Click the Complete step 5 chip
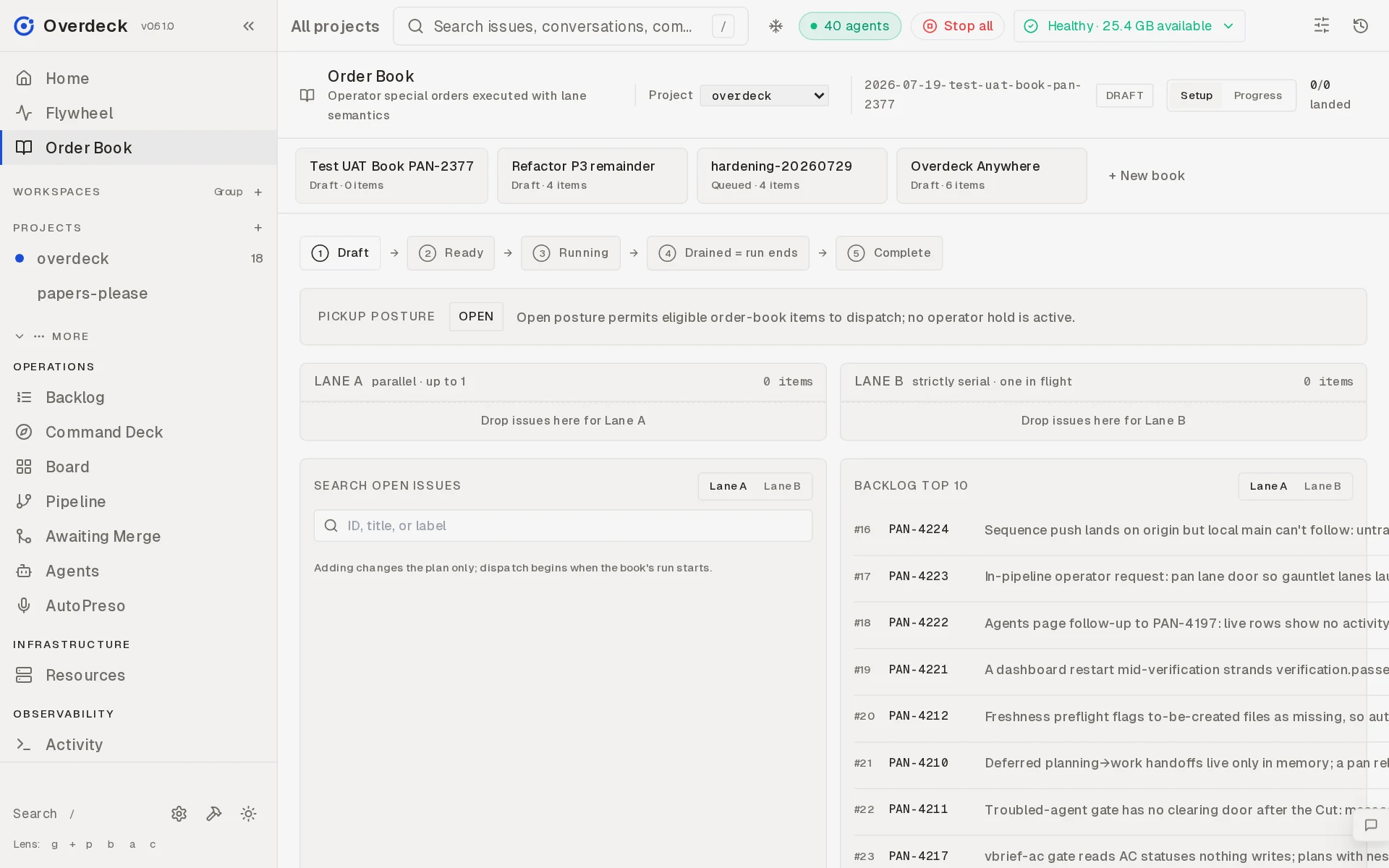The height and width of the screenshot is (868, 1389). (889, 253)
